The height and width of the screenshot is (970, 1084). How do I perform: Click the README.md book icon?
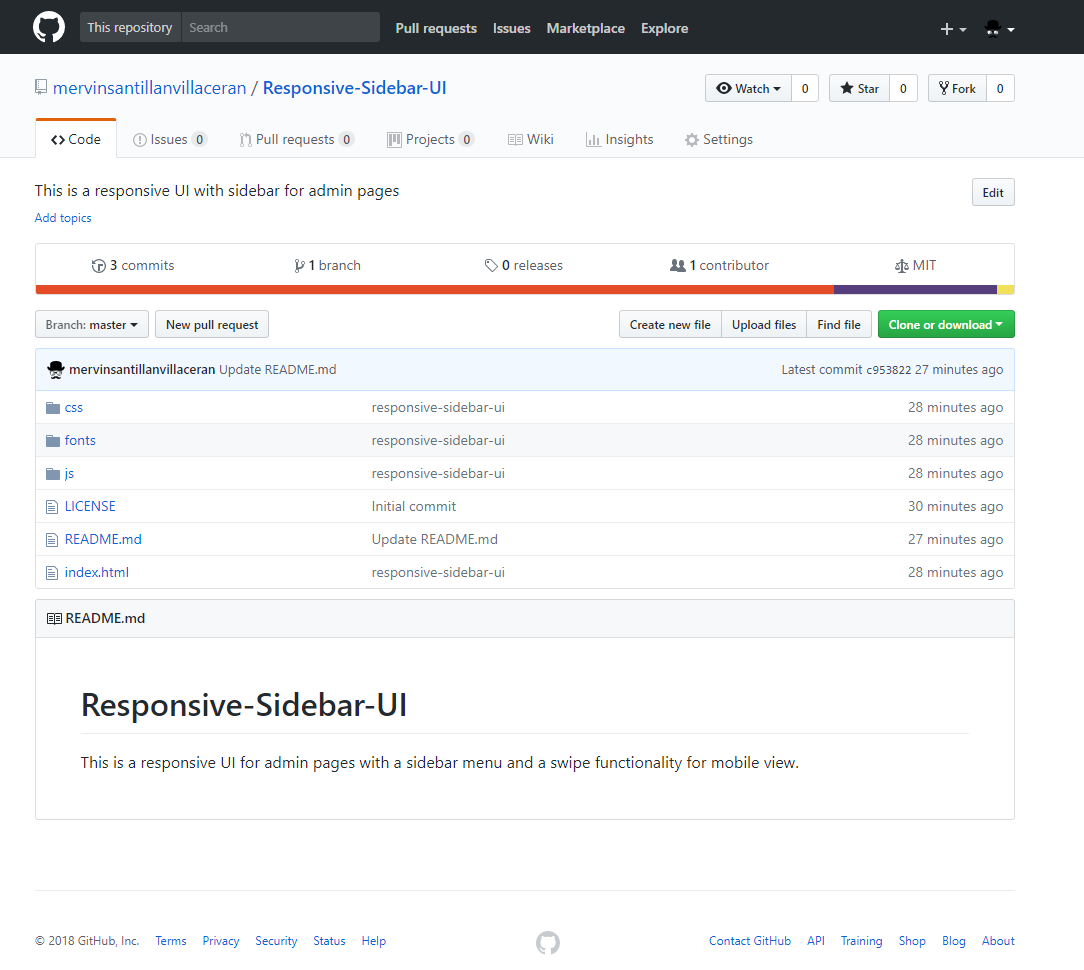(x=54, y=618)
